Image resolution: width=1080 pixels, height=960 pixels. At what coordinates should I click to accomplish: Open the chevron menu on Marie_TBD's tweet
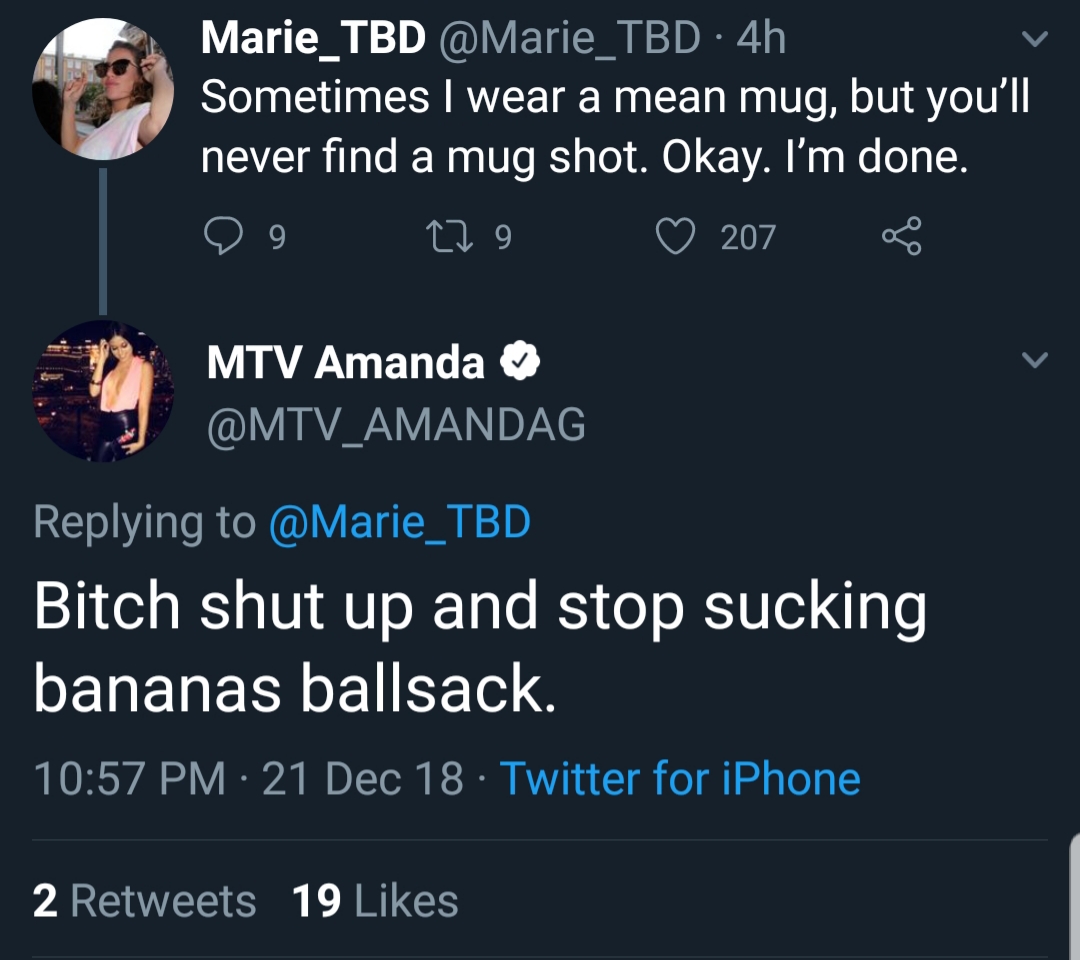coord(1035,38)
